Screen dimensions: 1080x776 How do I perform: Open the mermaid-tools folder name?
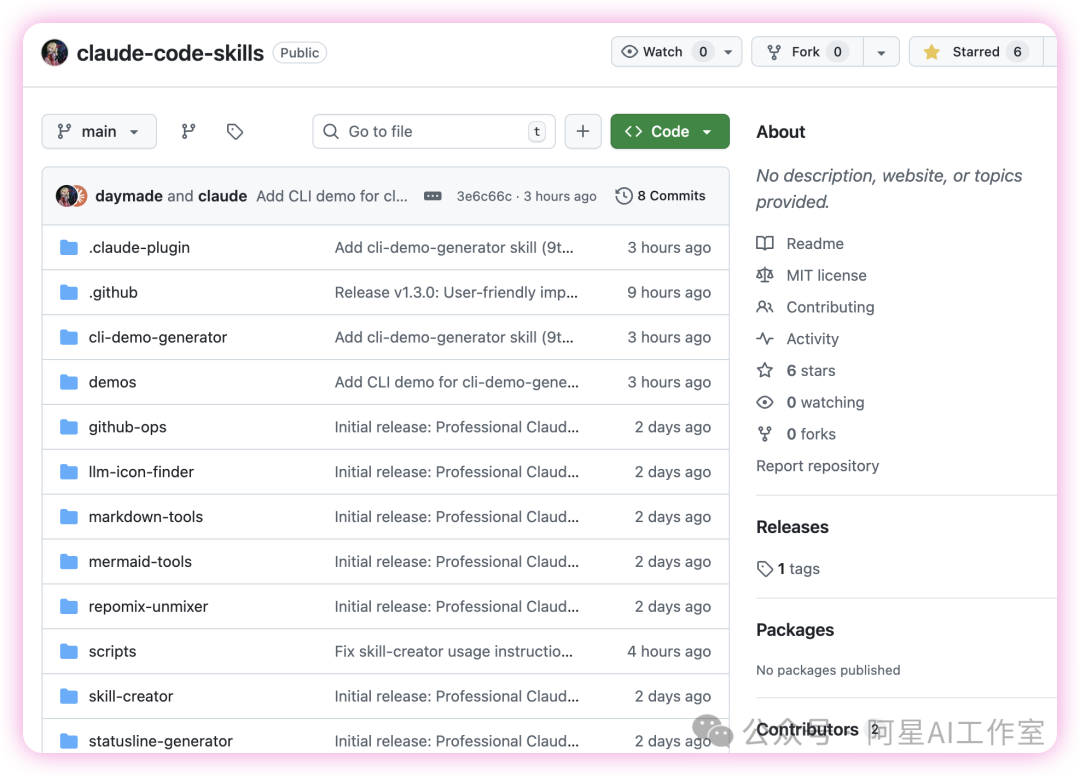pyautogui.click(x=140, y=562)
